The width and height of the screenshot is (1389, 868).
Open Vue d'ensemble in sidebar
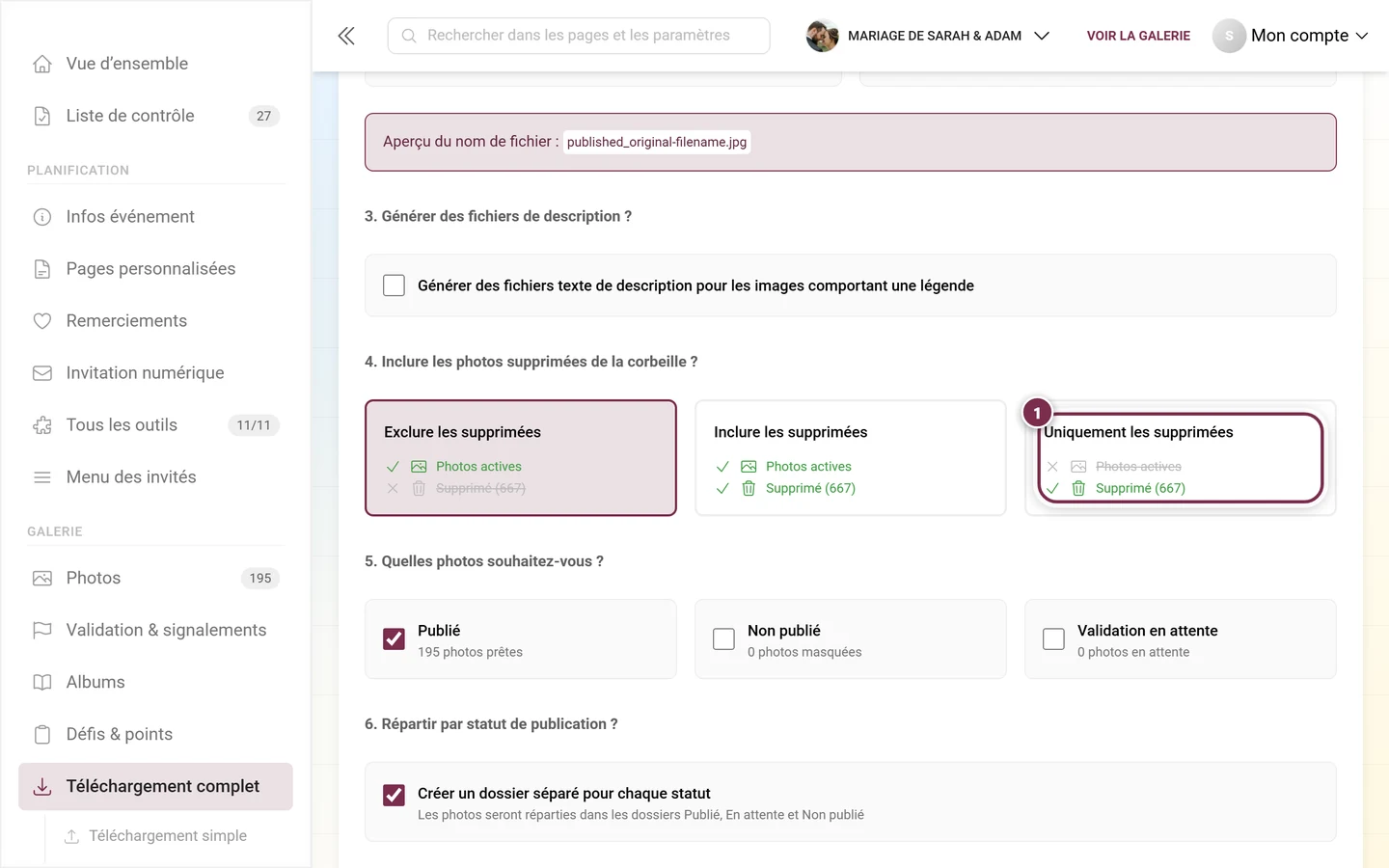pyautogui.click(x=155, y=64)
